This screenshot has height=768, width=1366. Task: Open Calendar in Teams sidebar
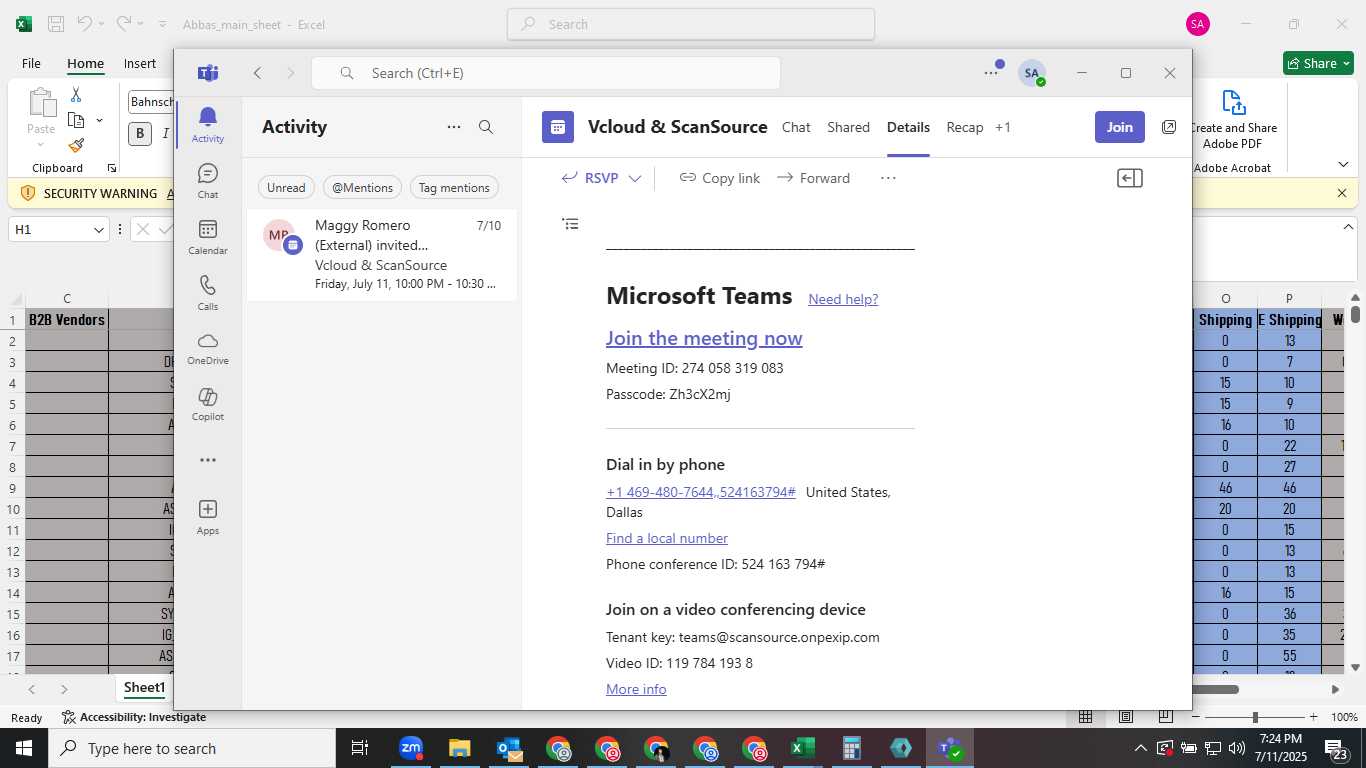coord(208,237)
